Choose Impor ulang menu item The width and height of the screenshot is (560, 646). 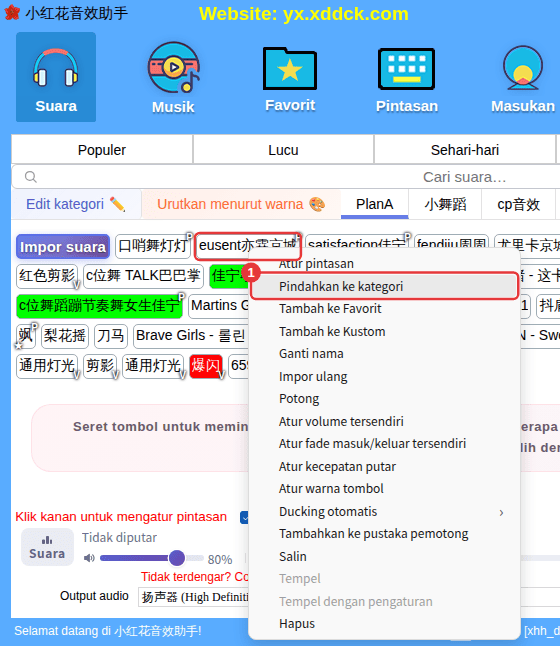point(384,377)
